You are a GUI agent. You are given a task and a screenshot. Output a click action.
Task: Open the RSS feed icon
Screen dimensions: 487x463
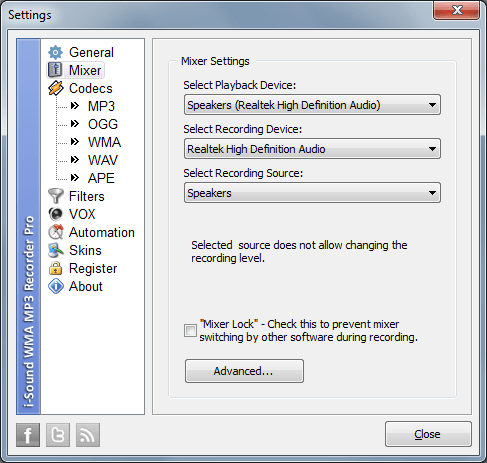pyautogui.click(x=88, y=435)
